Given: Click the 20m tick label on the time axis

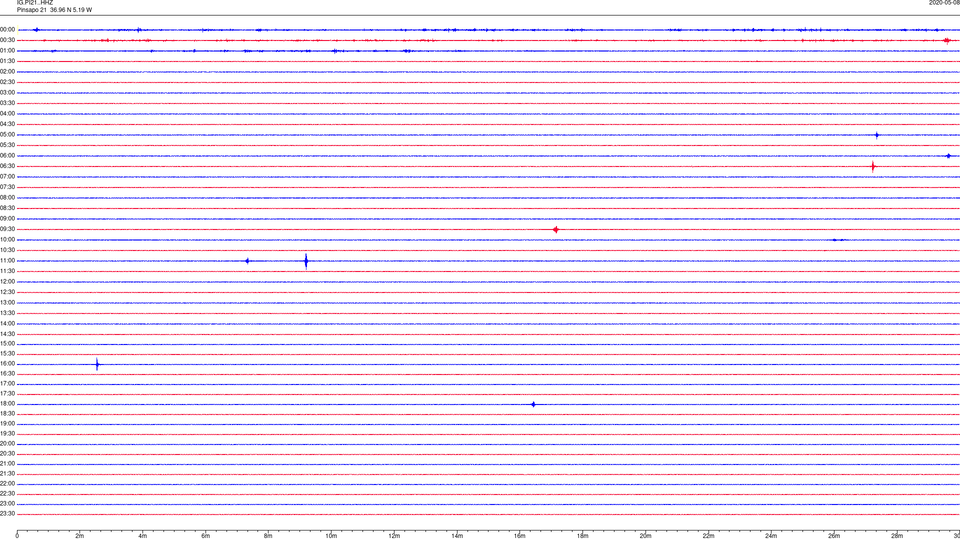Looking at the screenshot, I should [x=645, y=536].
